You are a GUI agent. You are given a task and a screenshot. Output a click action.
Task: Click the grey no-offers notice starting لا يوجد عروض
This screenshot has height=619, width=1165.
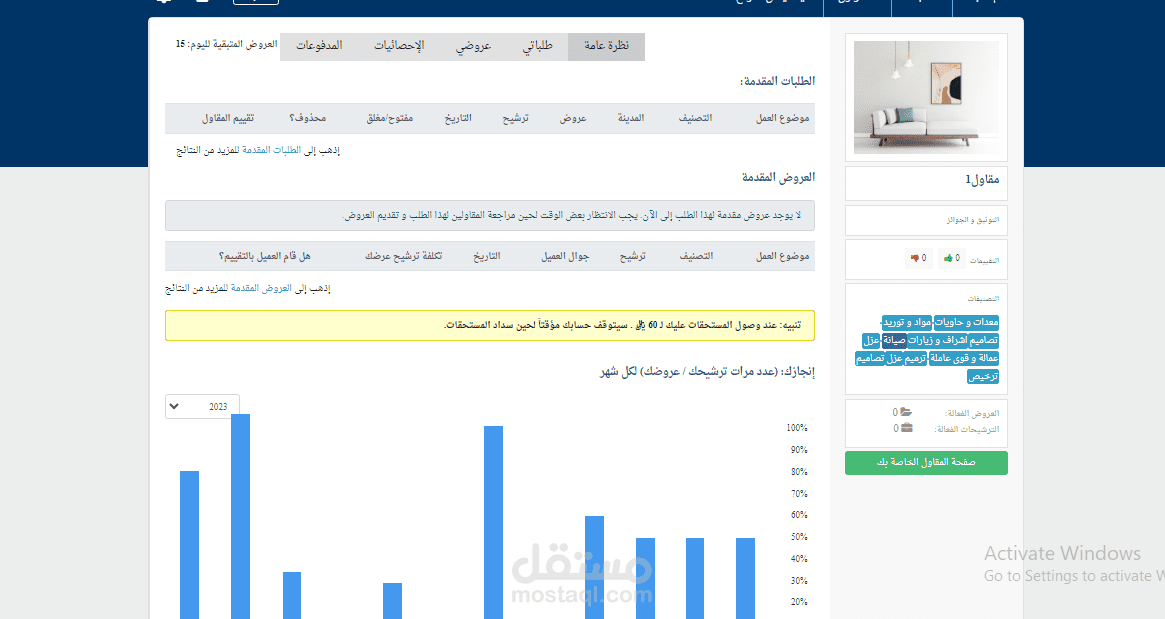point(490,215)
